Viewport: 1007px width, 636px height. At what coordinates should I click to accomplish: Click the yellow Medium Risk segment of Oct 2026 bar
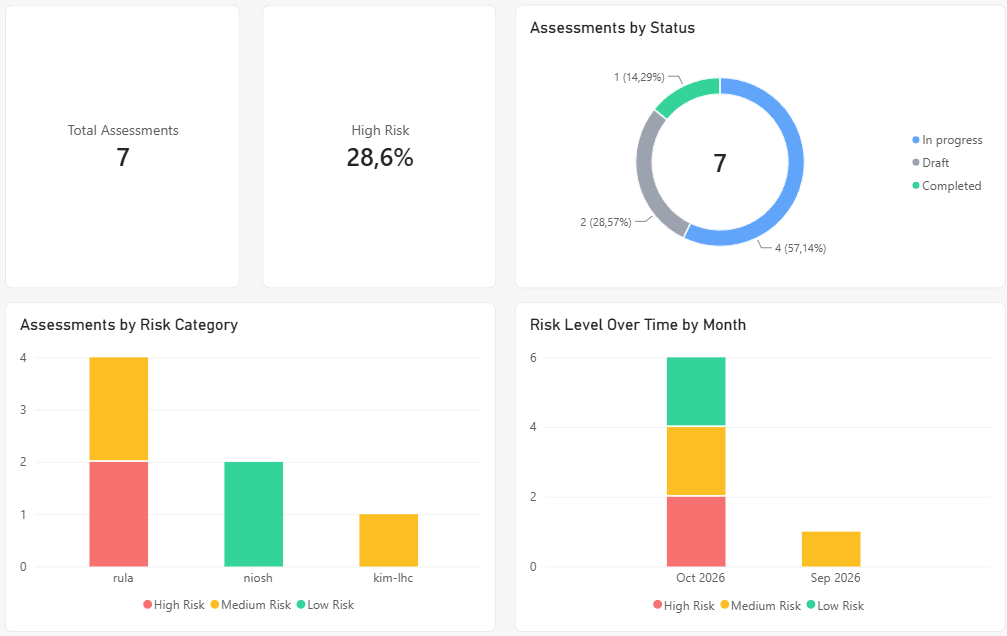coord(696,461)
